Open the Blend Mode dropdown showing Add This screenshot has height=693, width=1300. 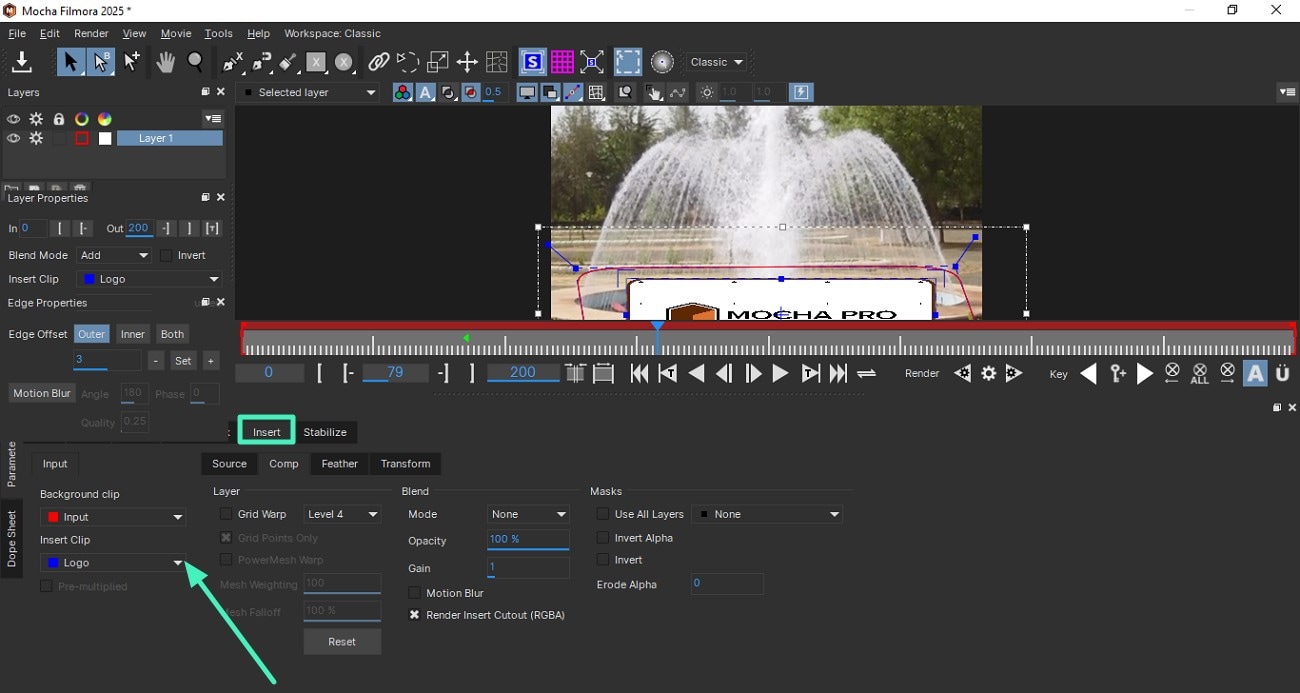click(113, 254)
